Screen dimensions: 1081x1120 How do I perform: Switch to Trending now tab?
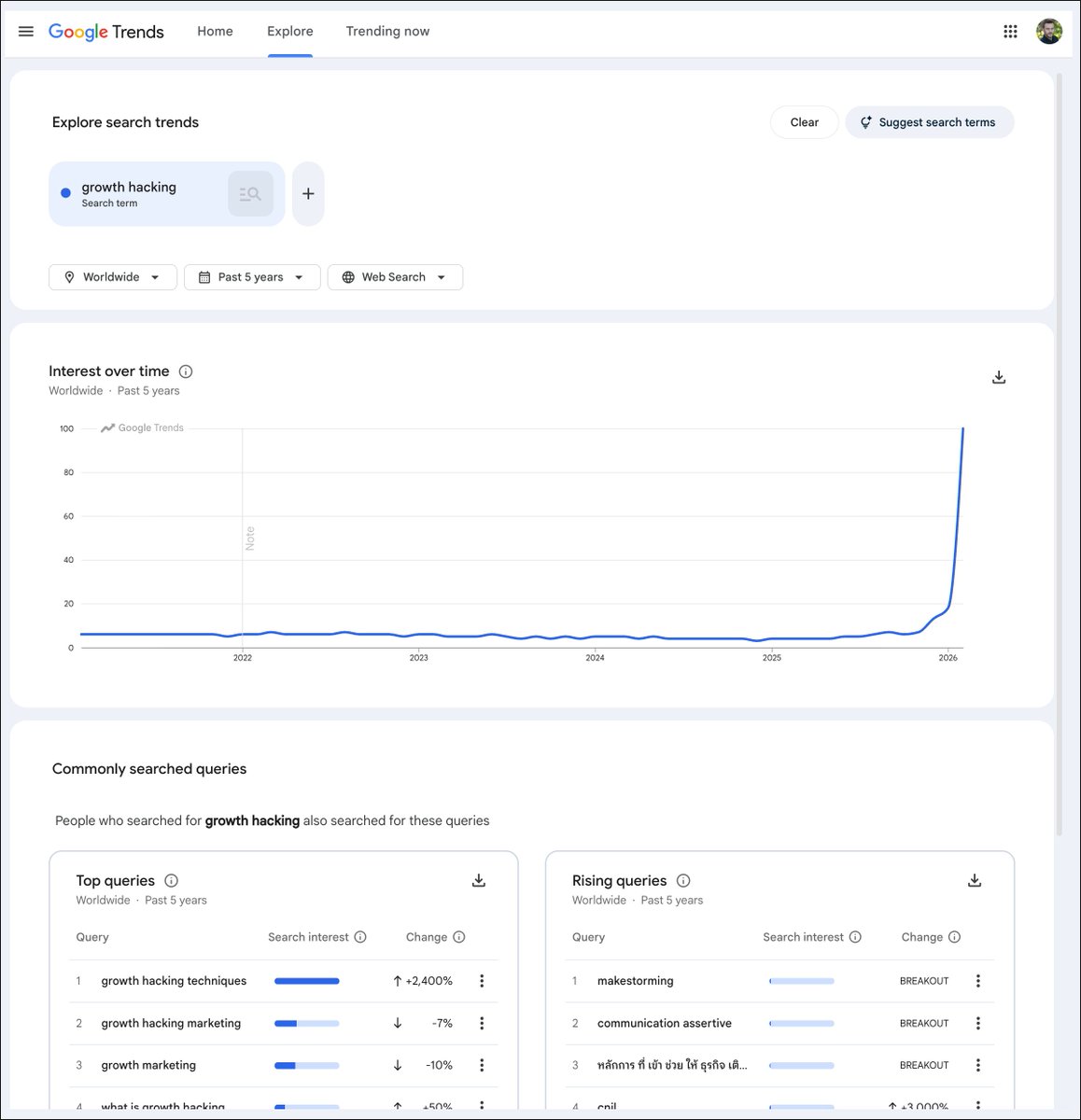click(x=387, y=31)
